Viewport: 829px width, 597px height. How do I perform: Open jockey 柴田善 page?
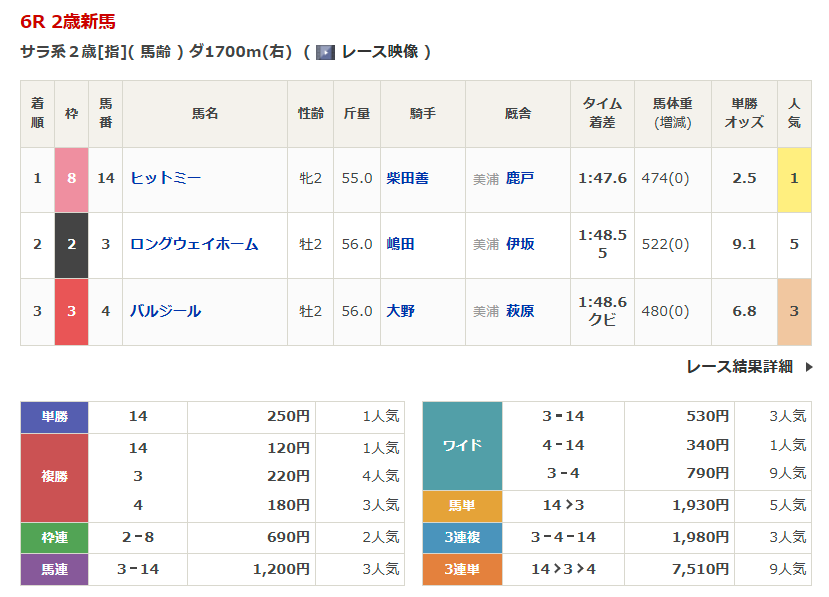(407, 178)
